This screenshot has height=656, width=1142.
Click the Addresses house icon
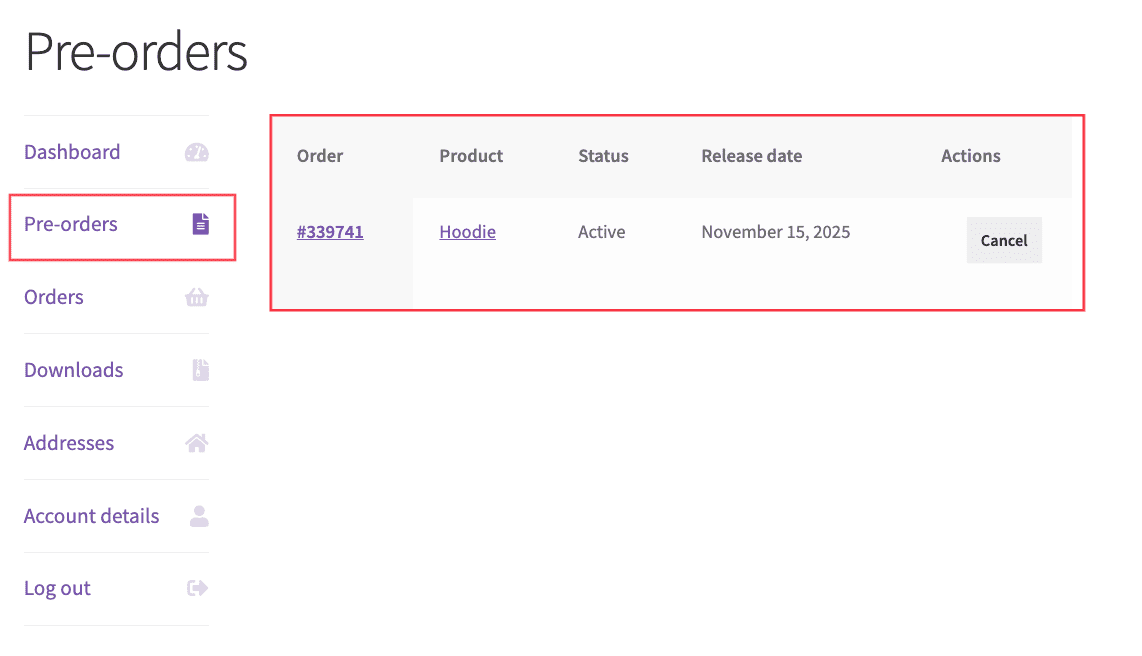point(197,443)
